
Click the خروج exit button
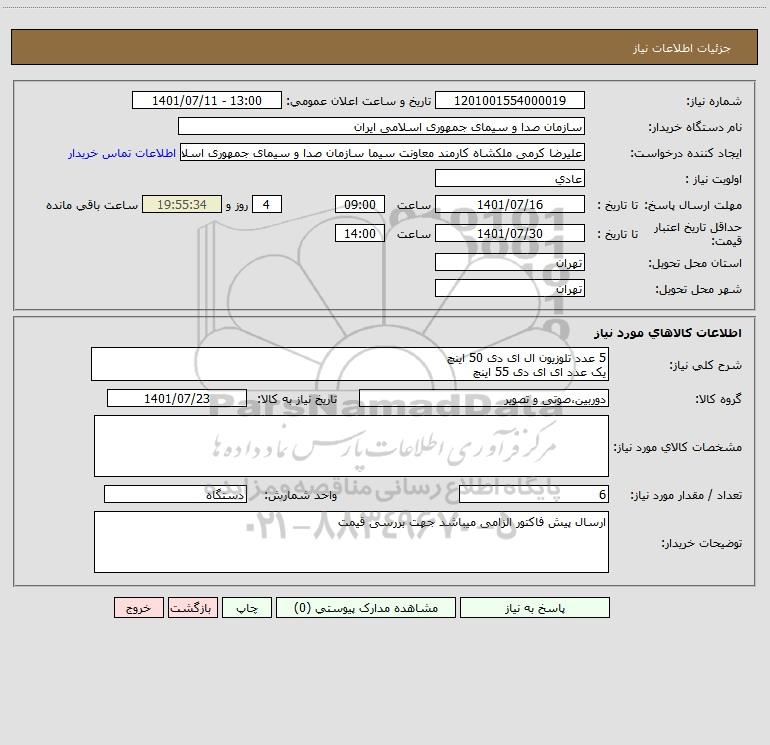point(138,608)
